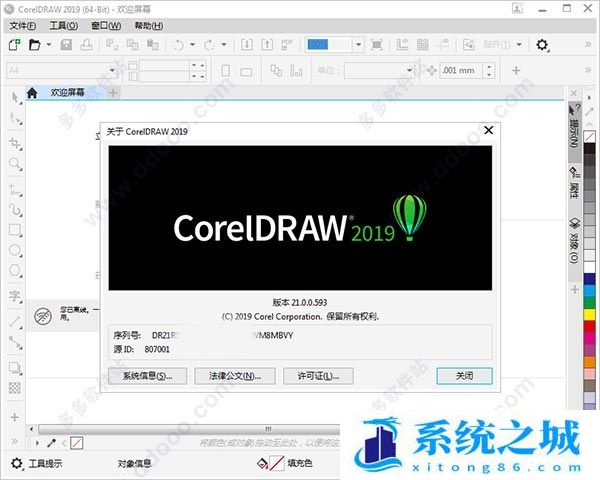The image size is (600, 480).
Task: Increase nudge distance with spinner arrow
Action: click(489, 67)
